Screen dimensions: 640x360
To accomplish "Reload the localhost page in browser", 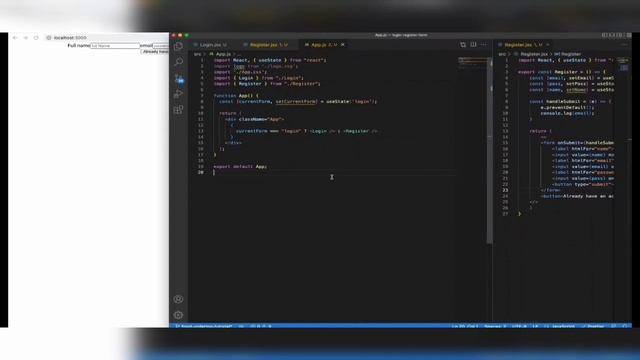I will click(36, 38).
